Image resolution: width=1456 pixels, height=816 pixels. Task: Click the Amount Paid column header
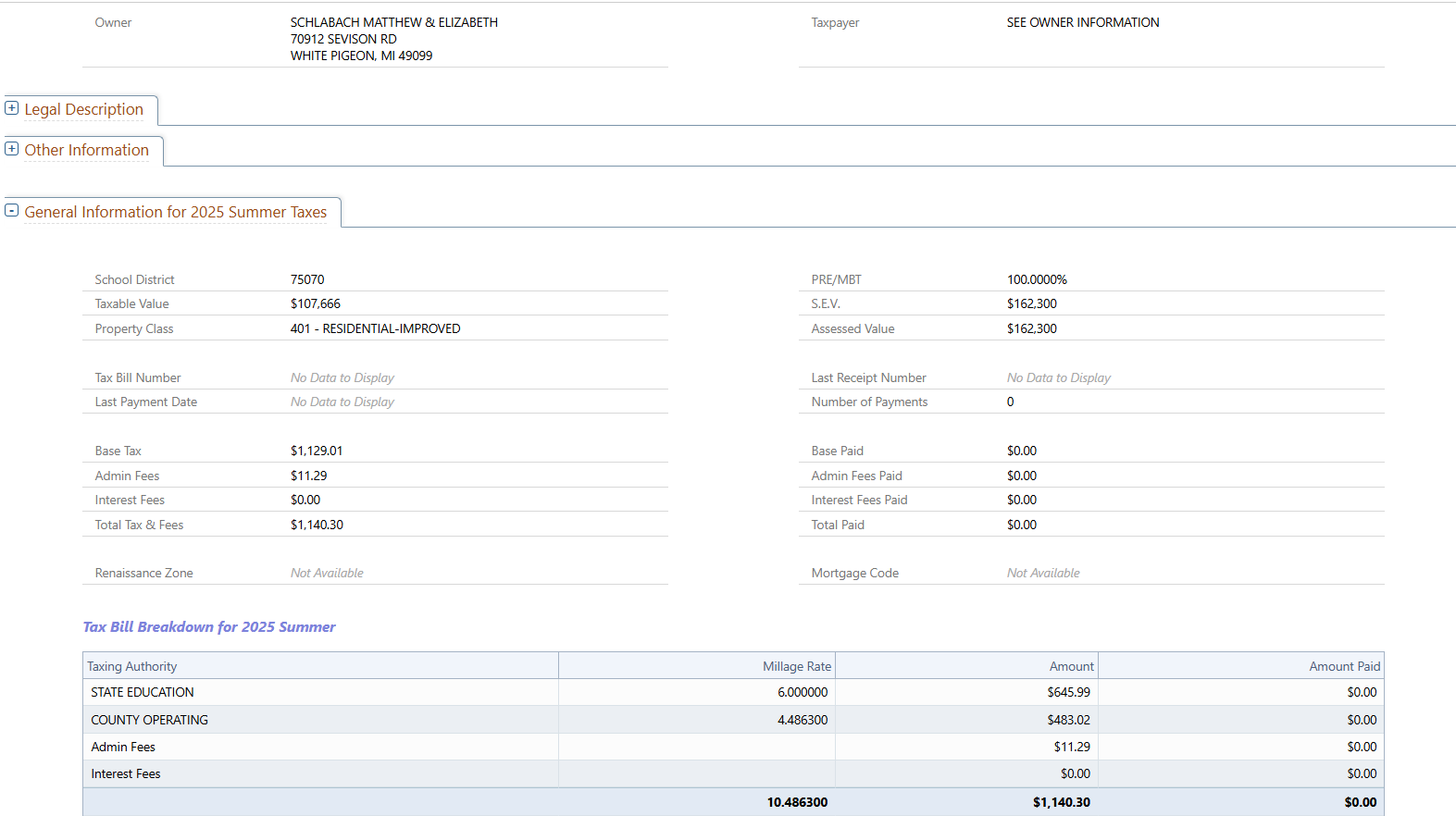click(x=1344, y=666)
